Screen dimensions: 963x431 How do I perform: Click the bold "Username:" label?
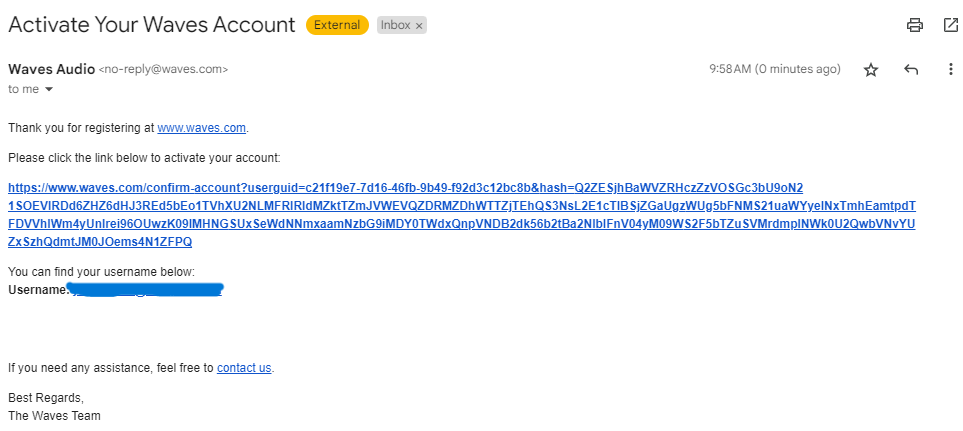(x=38, y=290)
